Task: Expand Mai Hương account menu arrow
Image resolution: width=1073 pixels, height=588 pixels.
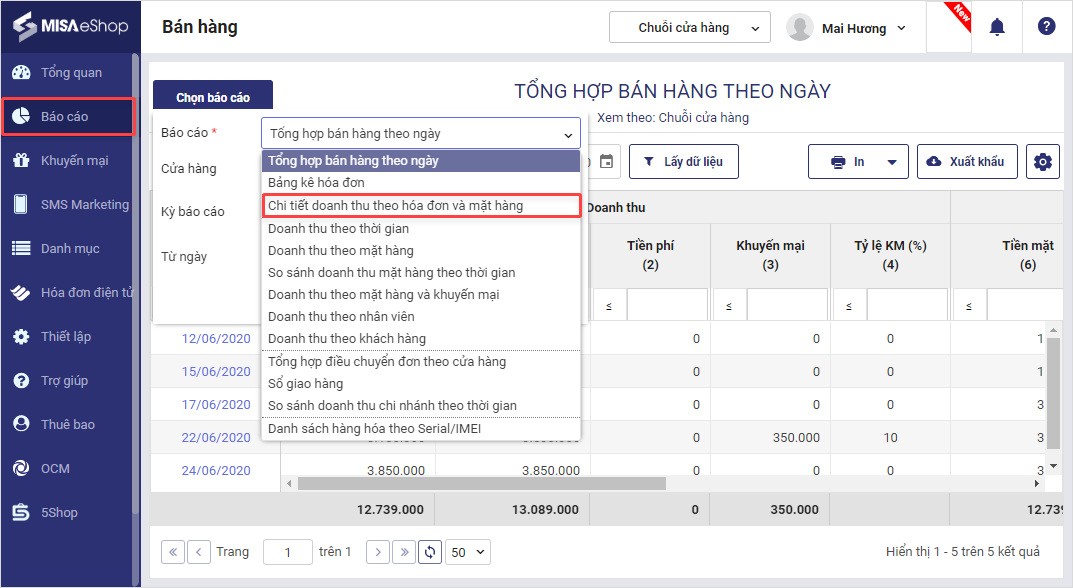Action: tap(901, 28)
